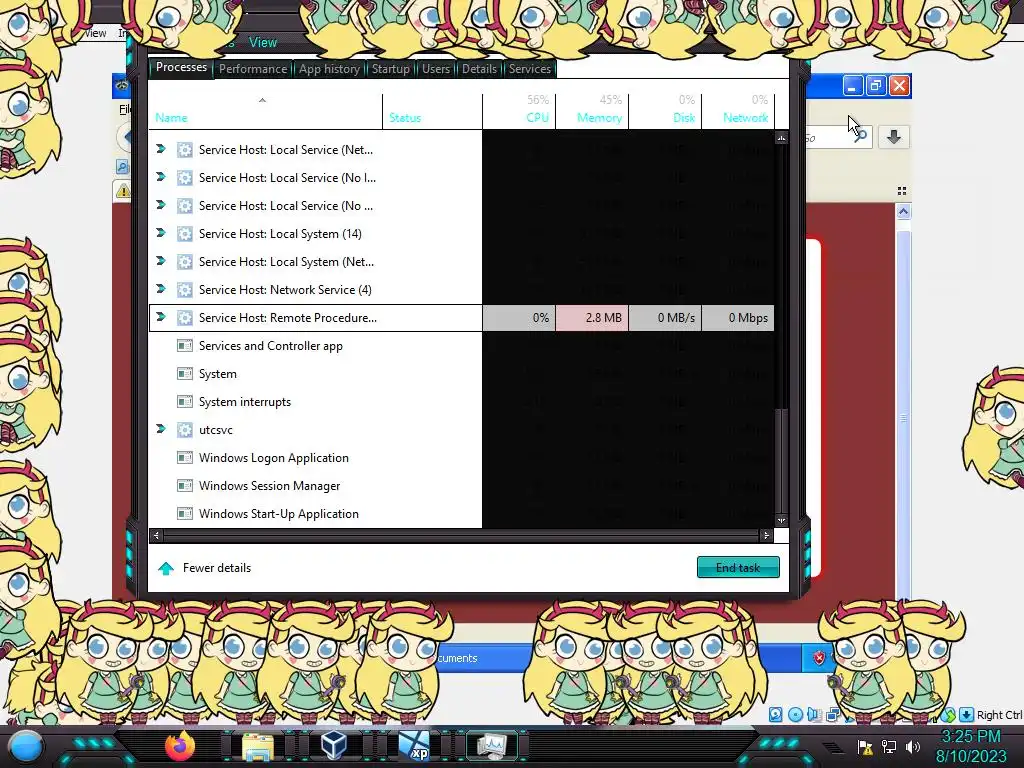This screenshot has height=768, width=1024.
Task: Expand Service Host: Remote Procedure... row
Action: coord(161,317)
